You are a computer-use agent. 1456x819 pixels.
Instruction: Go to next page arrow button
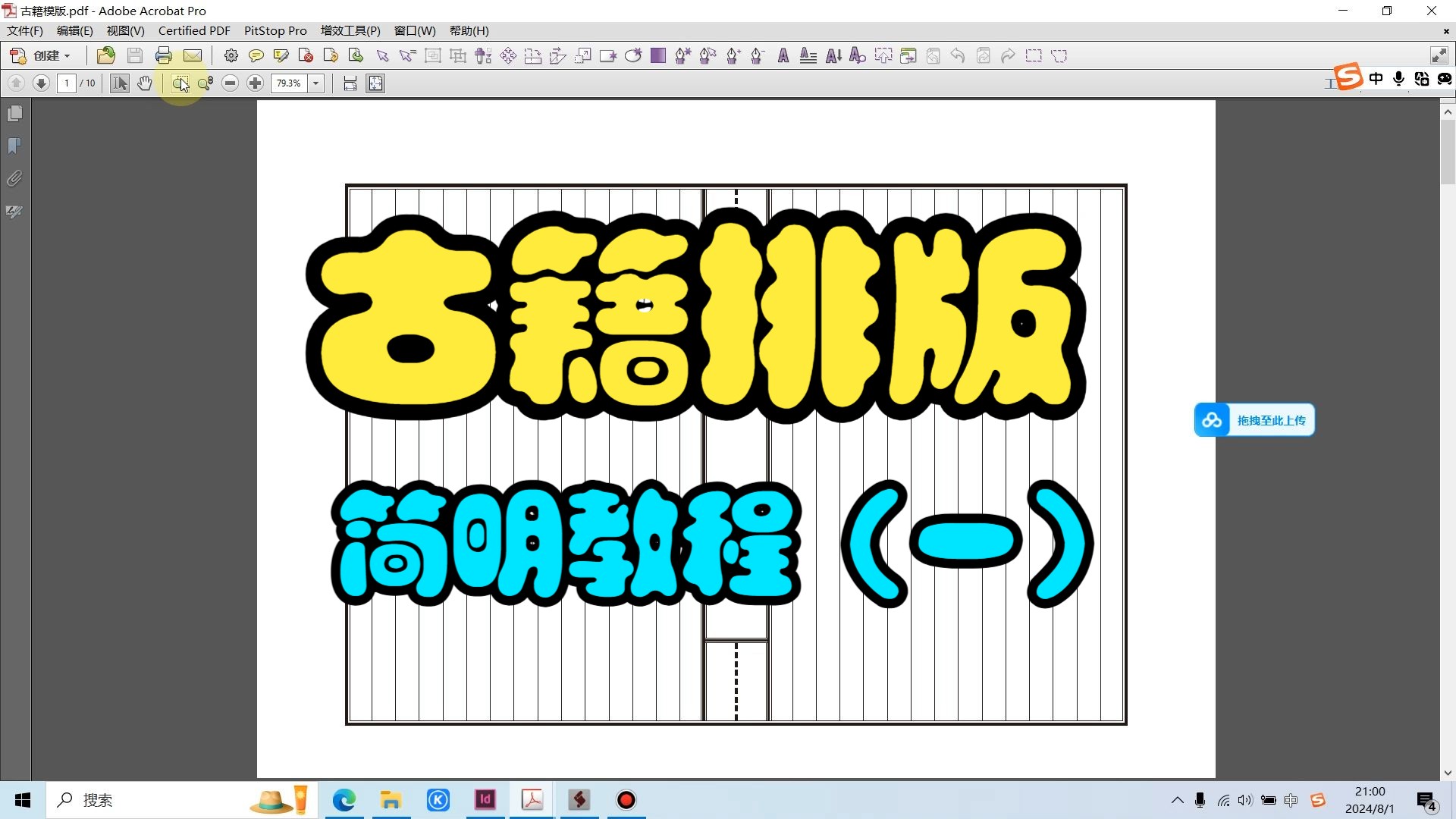[x=42, y=83]
